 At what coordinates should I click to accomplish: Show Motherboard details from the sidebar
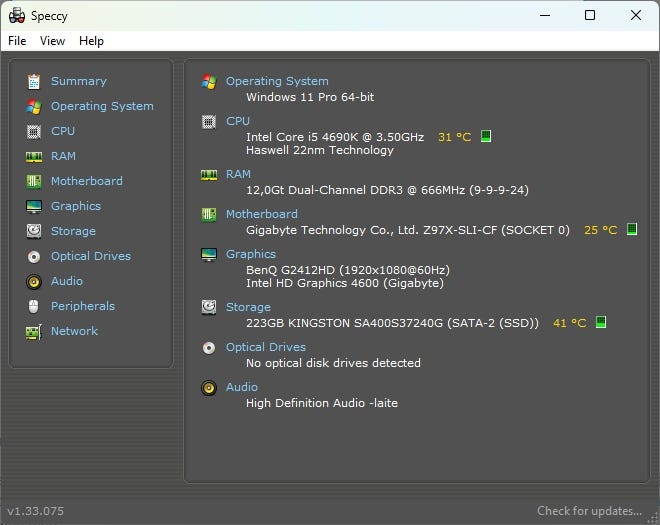(x=87, y=181)
